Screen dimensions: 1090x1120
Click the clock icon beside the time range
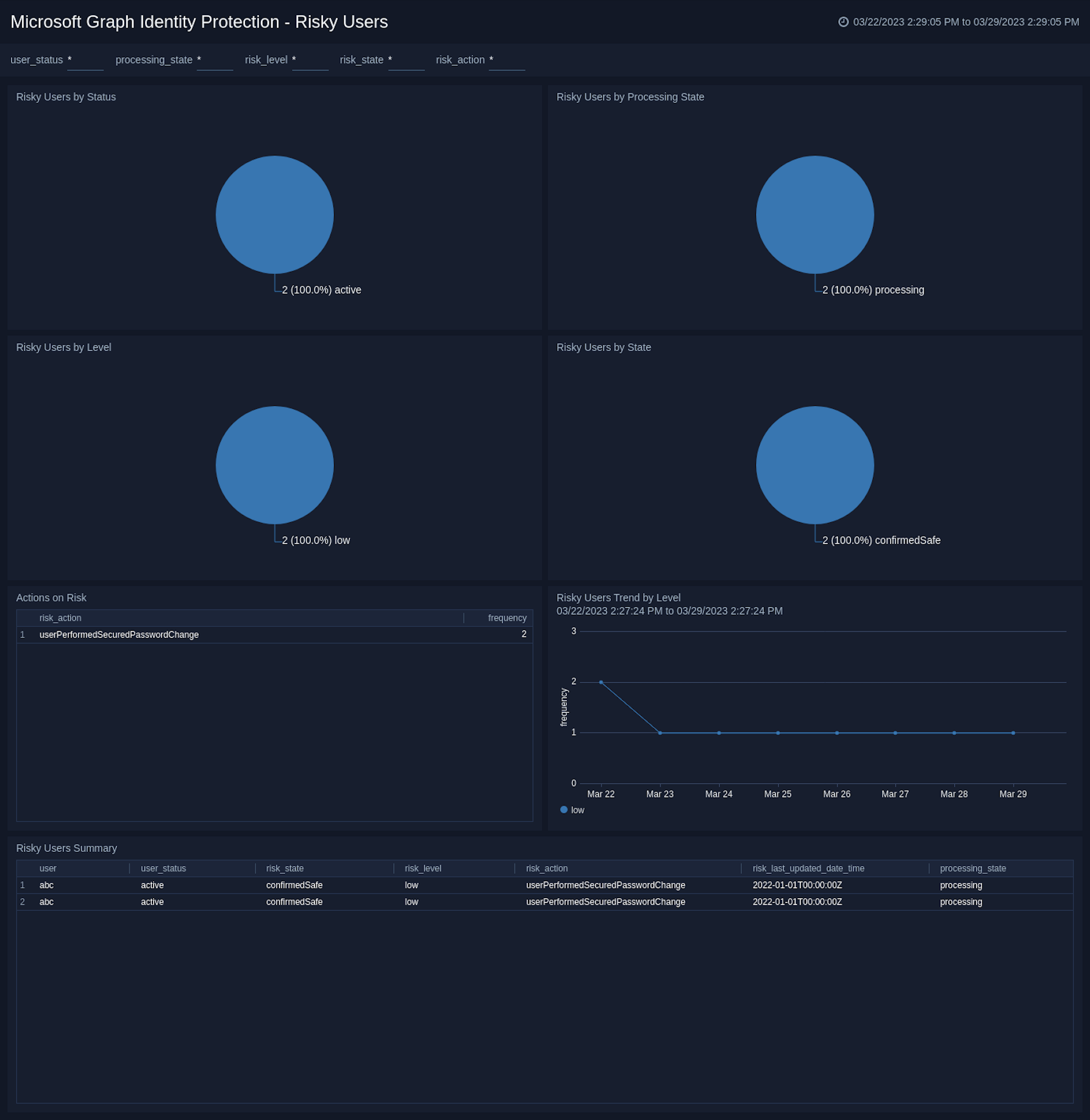[843, 22]
